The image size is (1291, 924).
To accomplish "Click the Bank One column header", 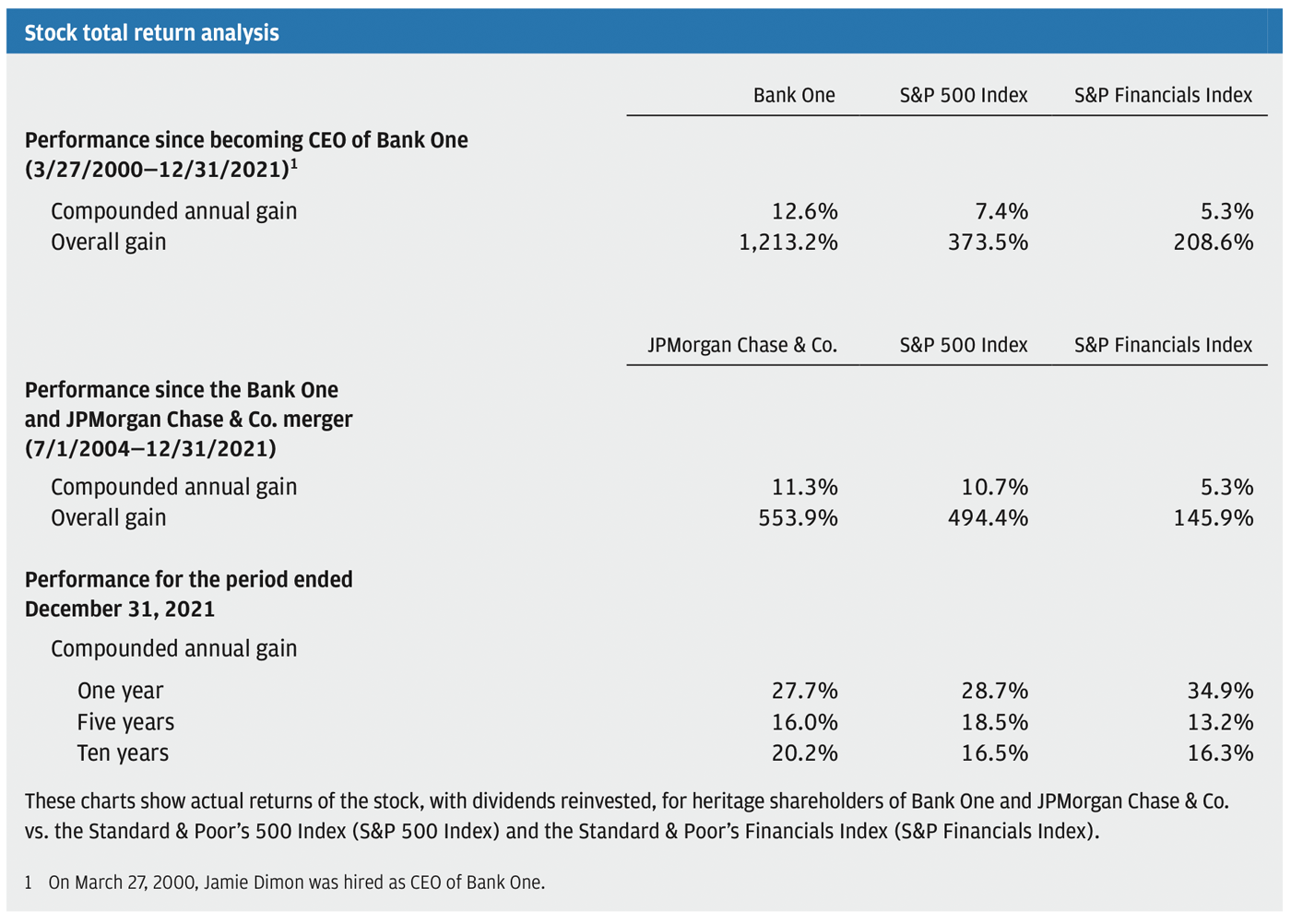I will tap(794, 96).
